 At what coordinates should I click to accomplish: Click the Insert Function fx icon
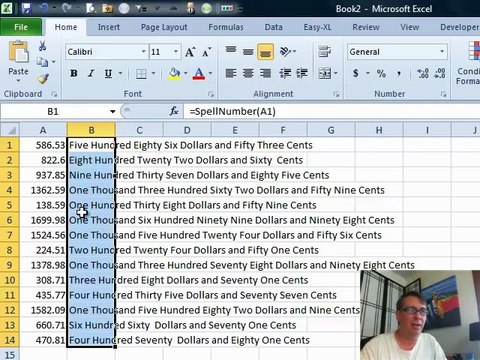click(174, 111)
